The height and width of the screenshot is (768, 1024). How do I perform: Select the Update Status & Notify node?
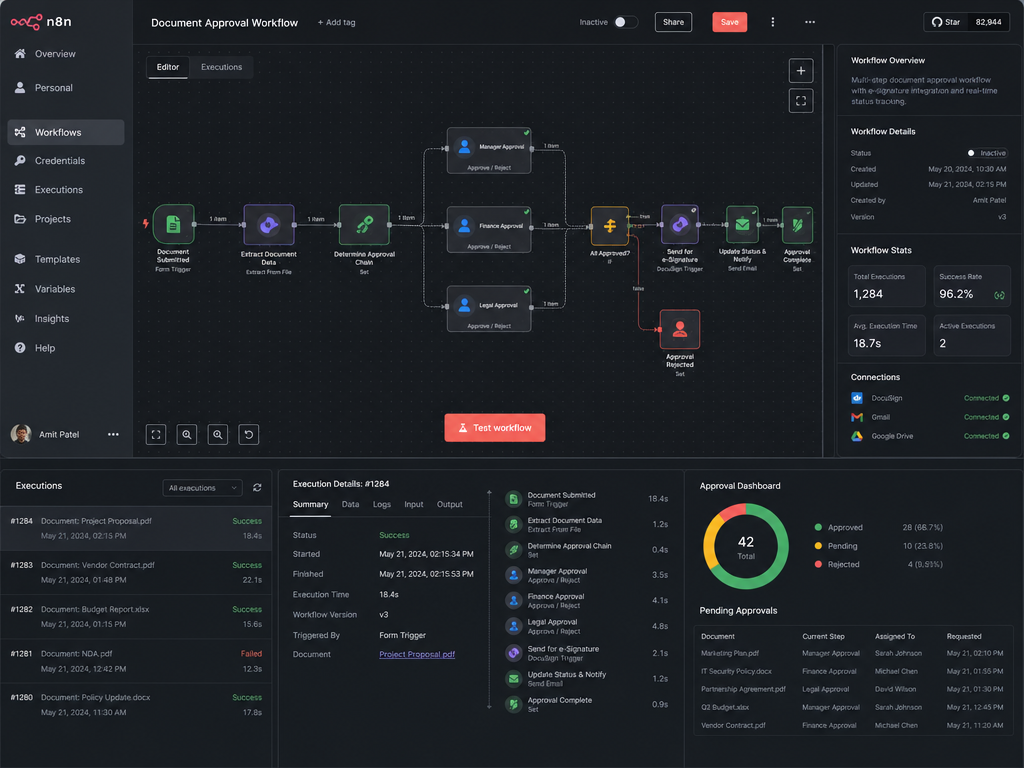click(743, 225)
